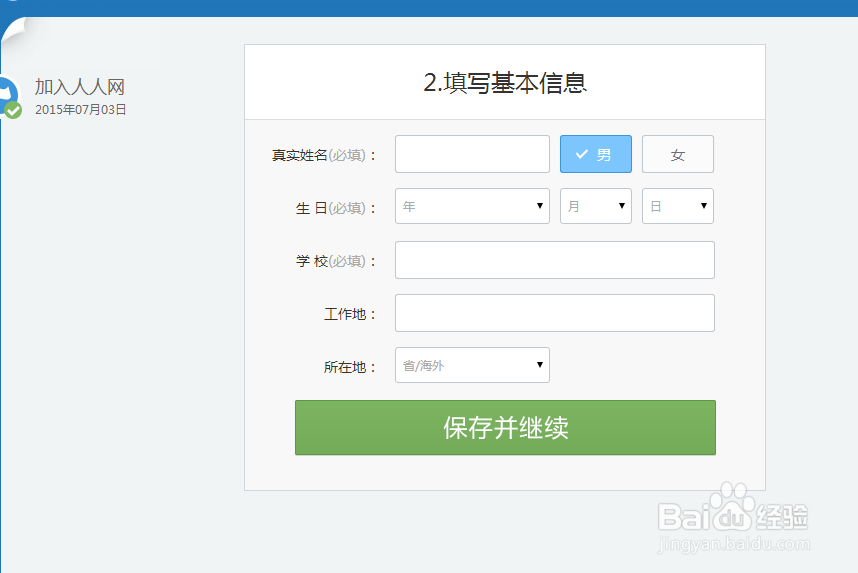The width and height of the screenshot is (858, 573).
Task: Open the birth month 月 dropdown
Action: pos(595,206)
